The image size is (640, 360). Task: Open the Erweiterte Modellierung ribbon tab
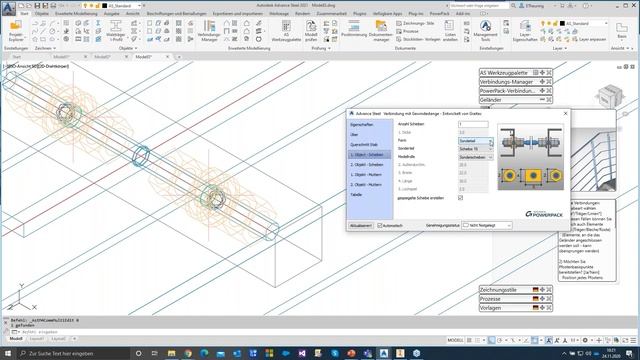click(76, 13)
